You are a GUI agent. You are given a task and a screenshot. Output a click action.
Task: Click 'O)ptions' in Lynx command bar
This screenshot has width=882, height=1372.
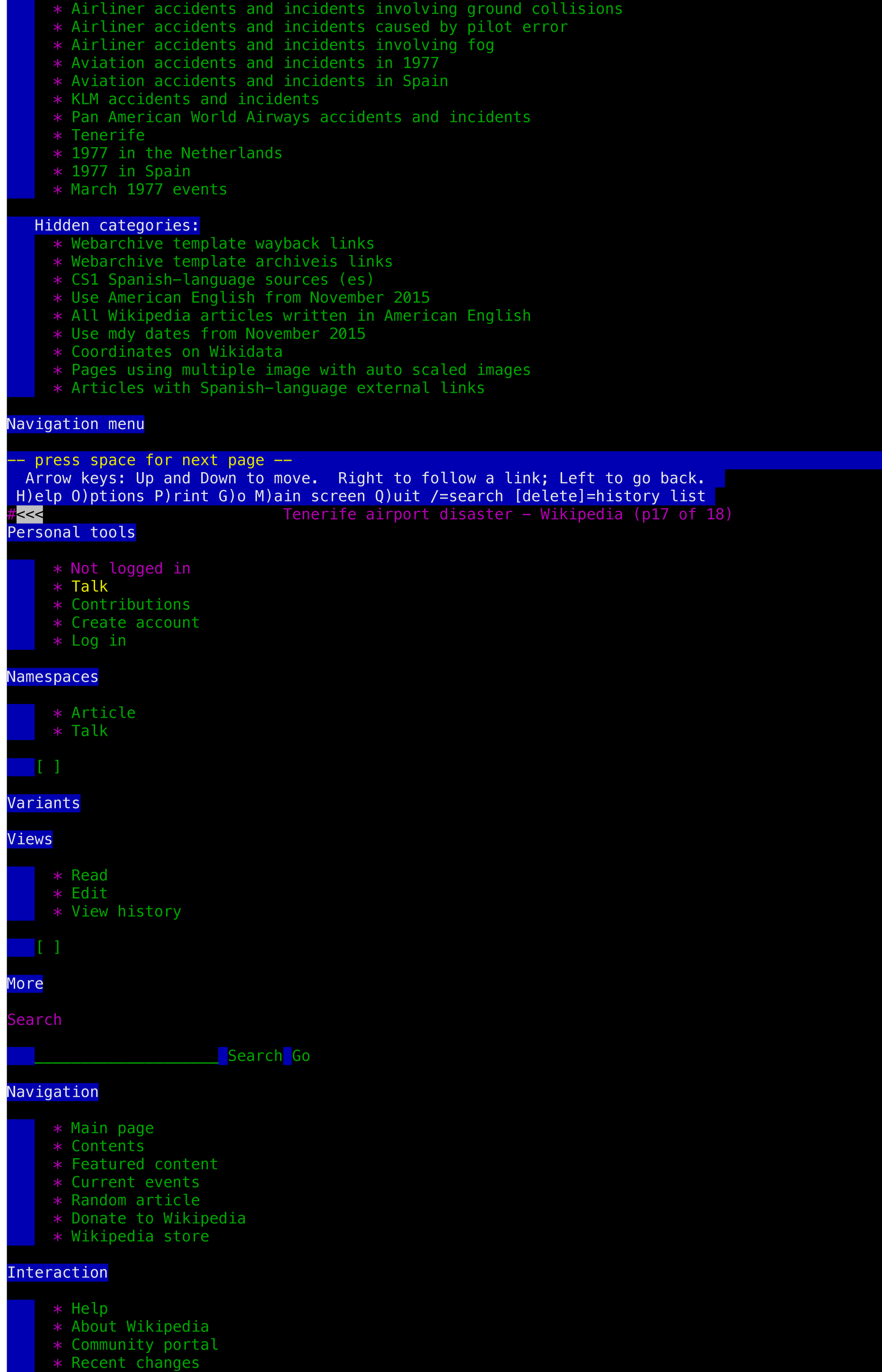pyautogui.click(x=108, y=496)
